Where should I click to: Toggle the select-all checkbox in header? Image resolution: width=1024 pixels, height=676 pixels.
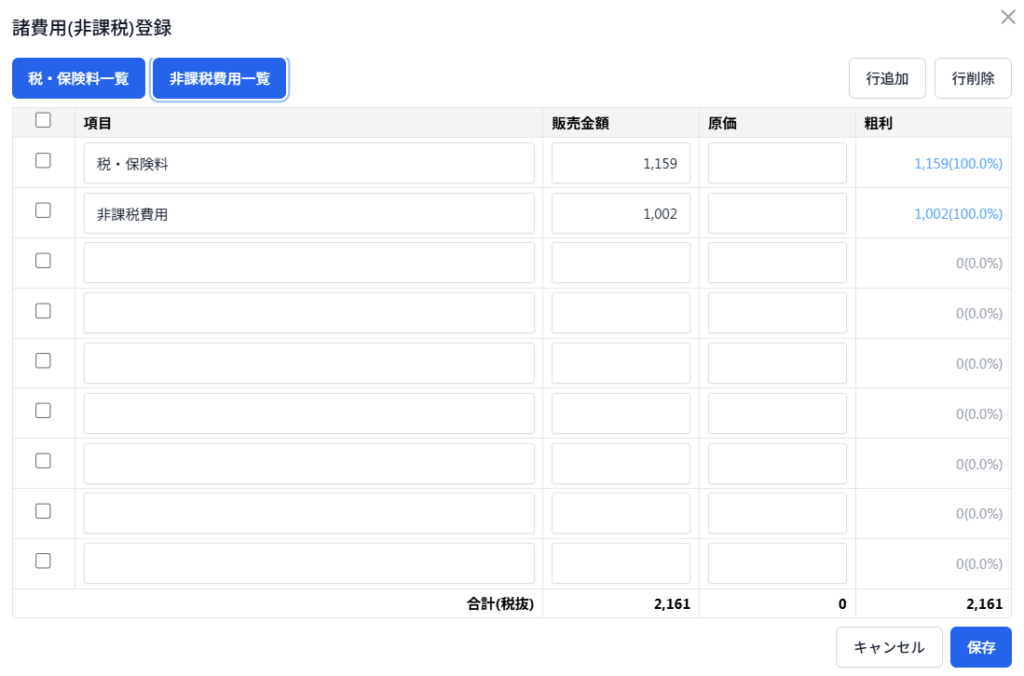pyautogui.click(x=43, y=121)
